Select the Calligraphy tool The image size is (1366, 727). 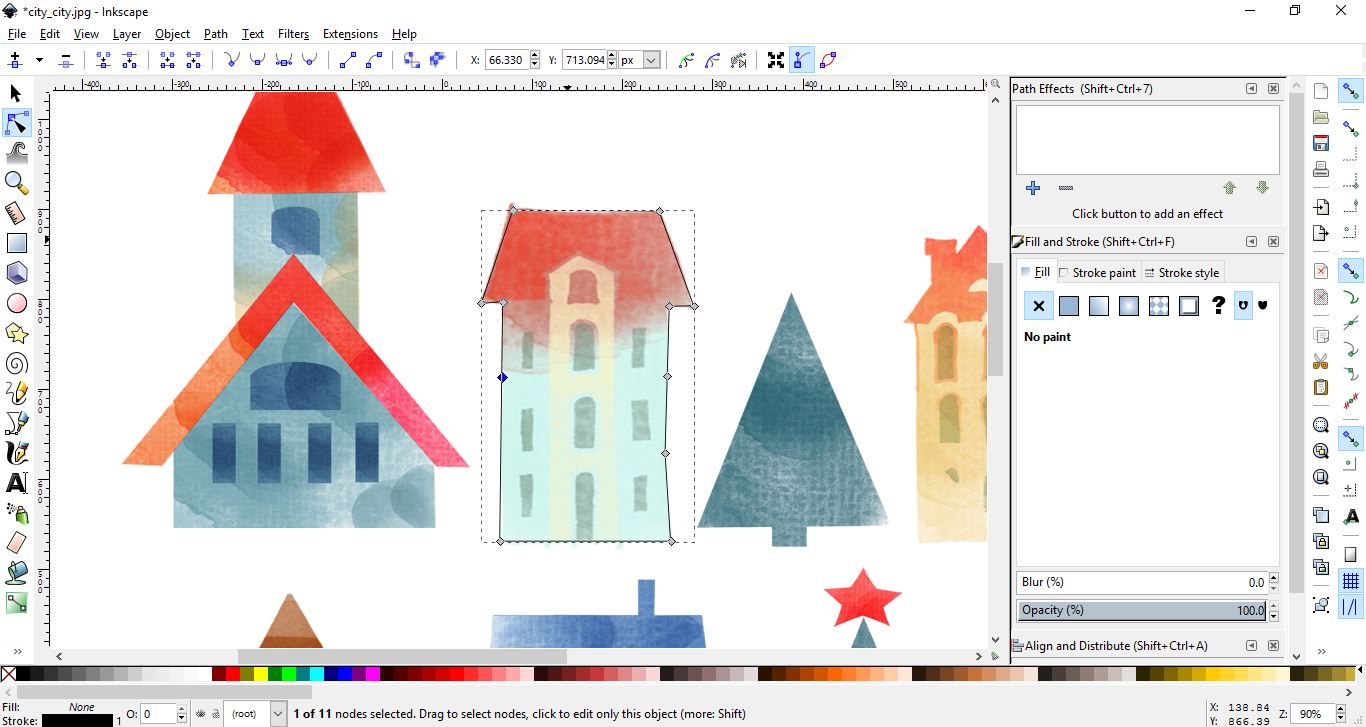[16, 453]
